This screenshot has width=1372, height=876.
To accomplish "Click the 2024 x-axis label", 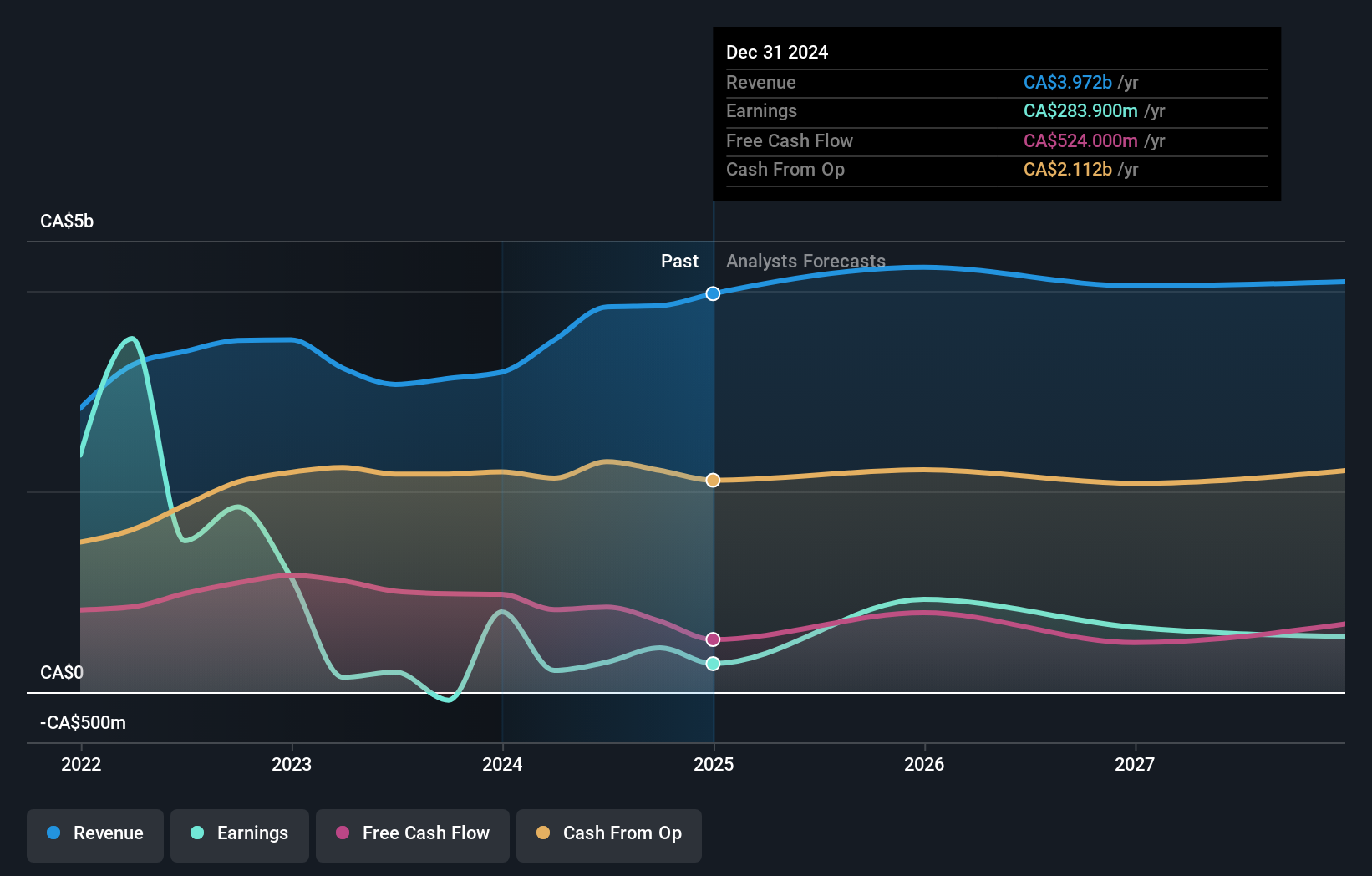I will click(502, 764).
